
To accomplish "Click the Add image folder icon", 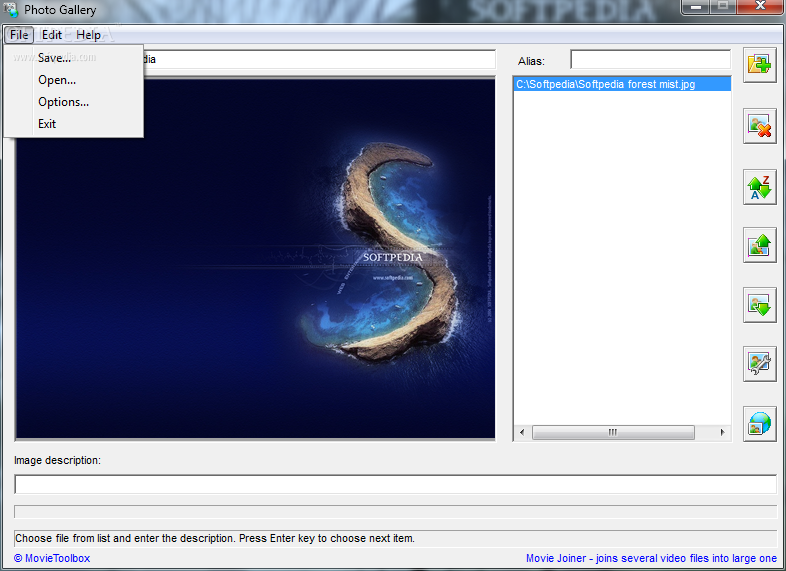I will point(759,65).
